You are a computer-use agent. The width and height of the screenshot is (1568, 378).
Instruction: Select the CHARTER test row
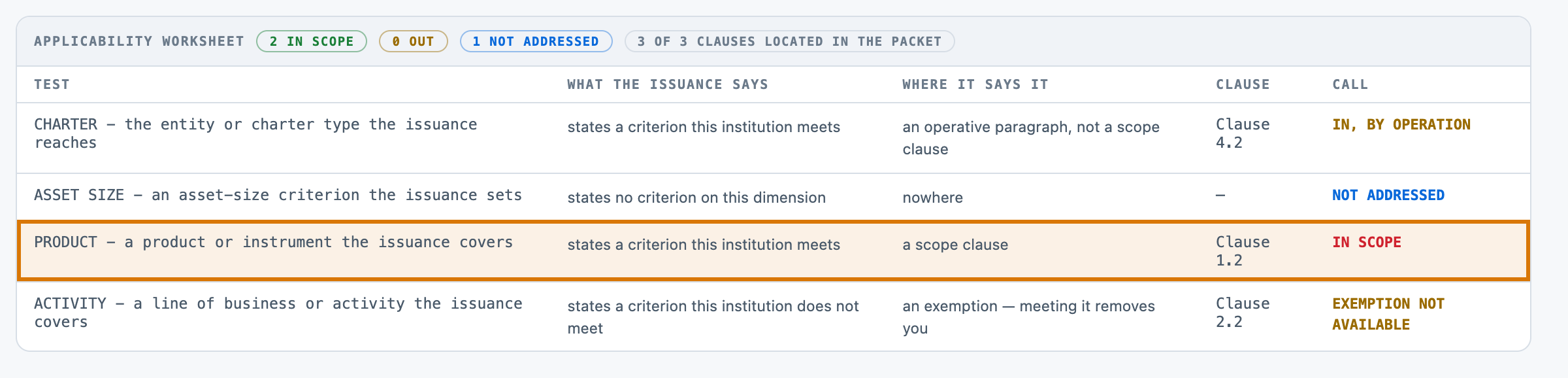(x=774, y=138)
